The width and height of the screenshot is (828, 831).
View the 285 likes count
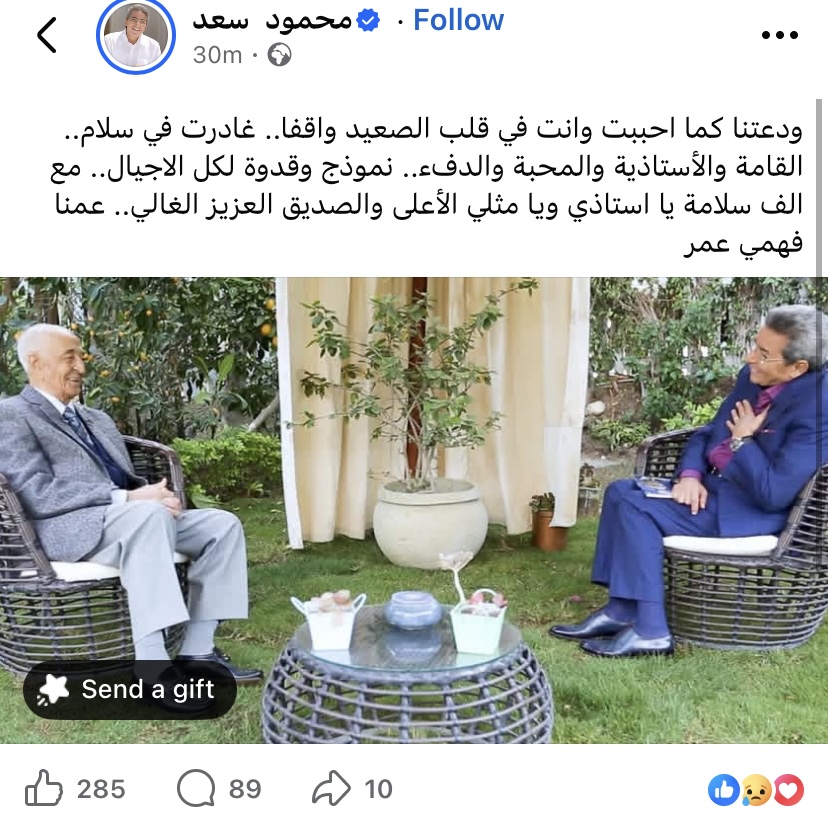tap(101, 789)
